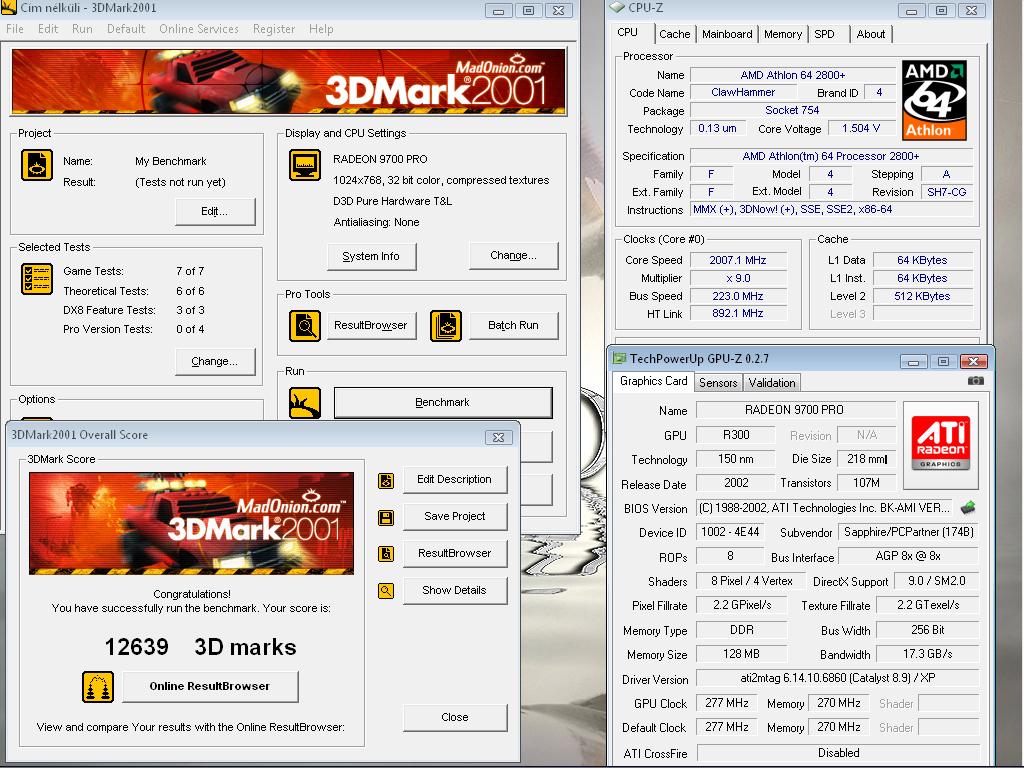The width and height of the screenshot is (1024, 768).
Task: Click the Show Details button
Action: click(455, 590)
